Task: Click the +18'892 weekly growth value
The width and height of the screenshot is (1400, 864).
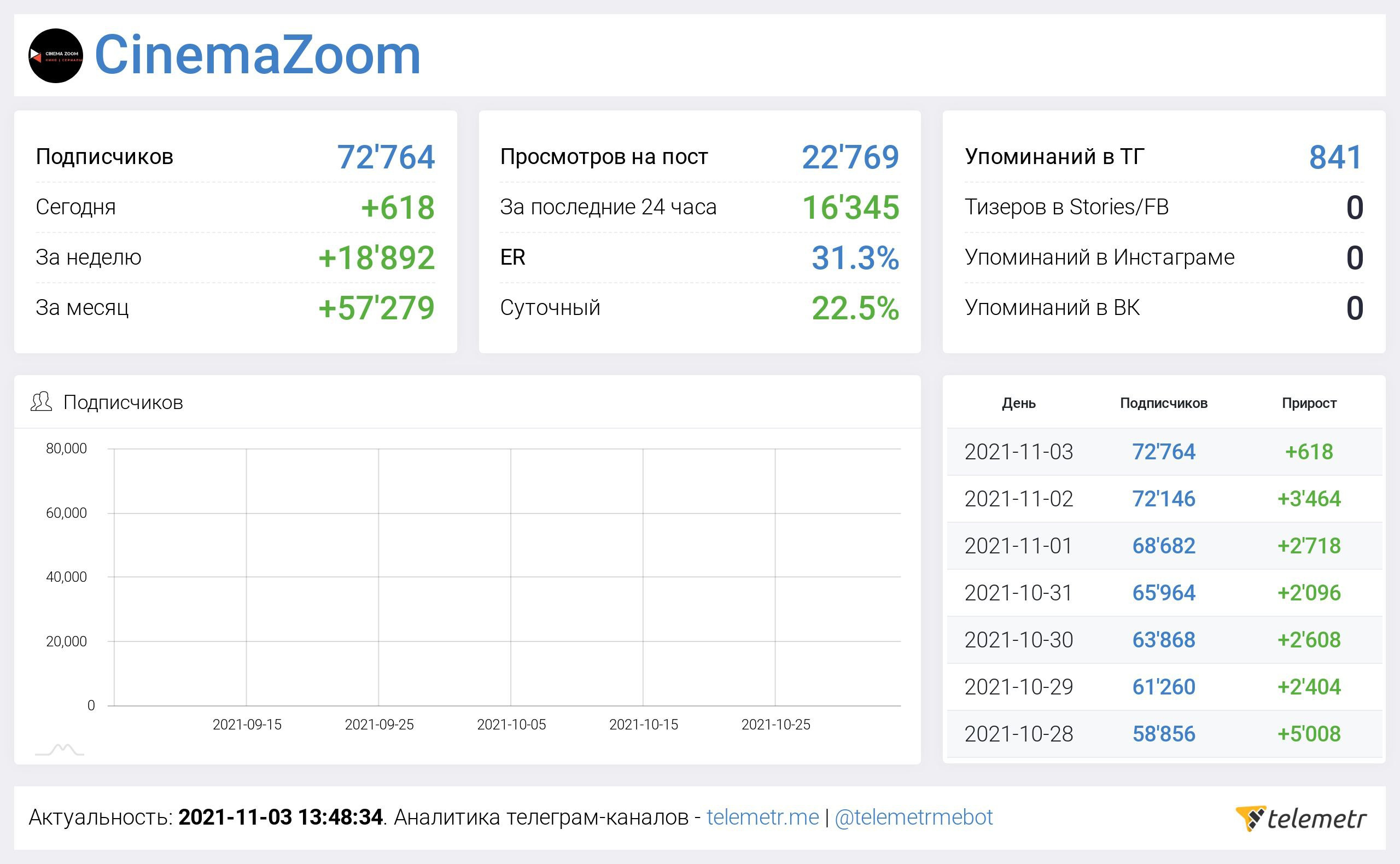Action: coord(376,258)
